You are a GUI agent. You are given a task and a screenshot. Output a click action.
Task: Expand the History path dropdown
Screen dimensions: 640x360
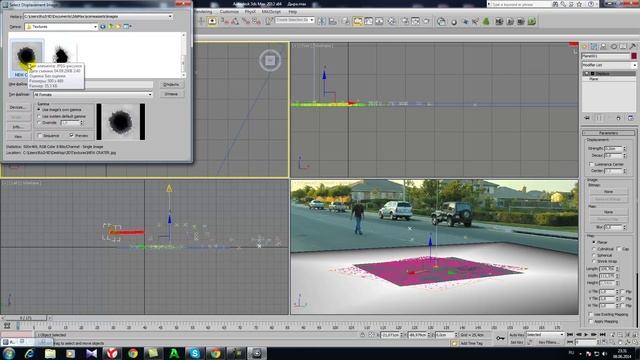click(170, 16)
